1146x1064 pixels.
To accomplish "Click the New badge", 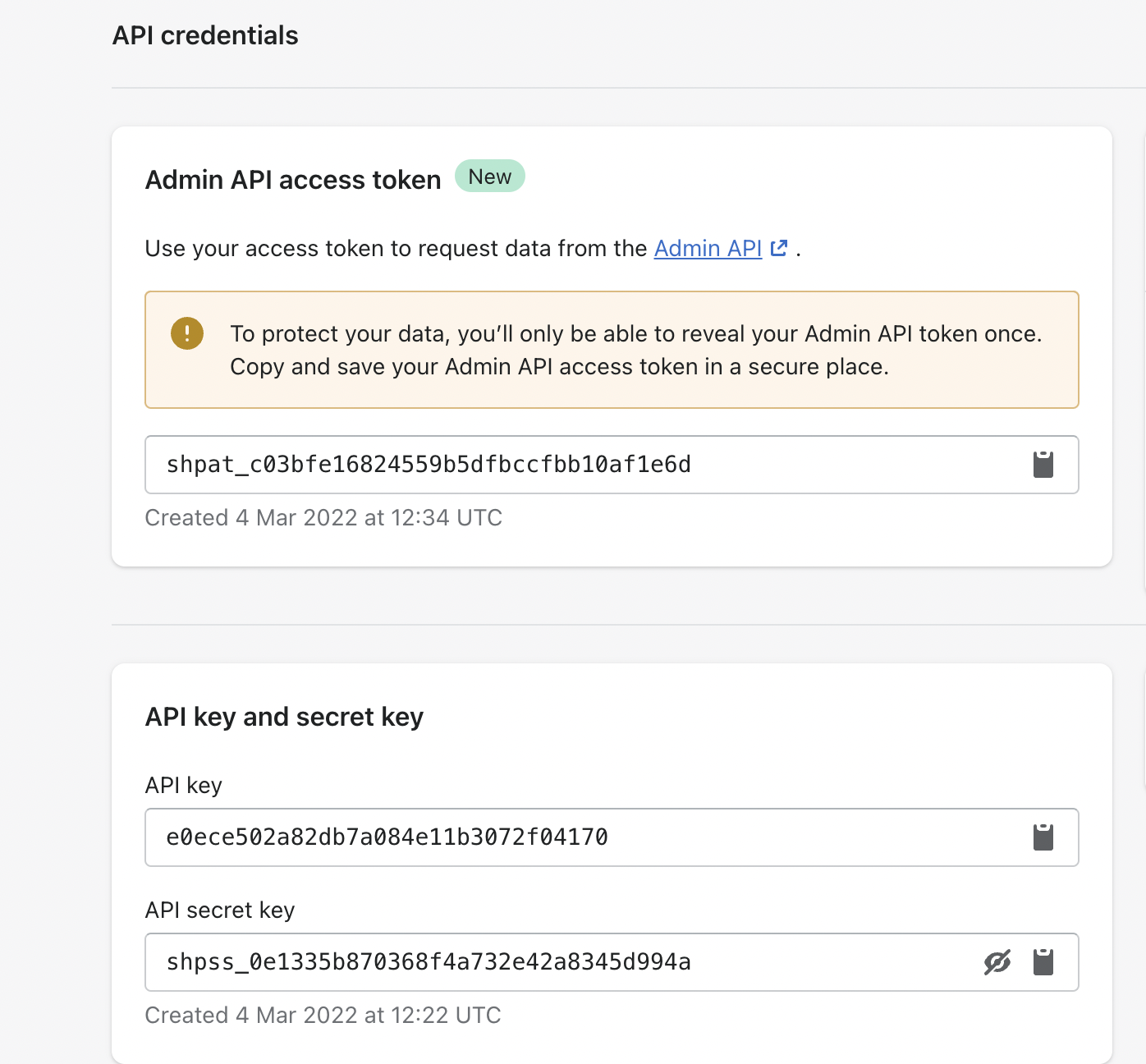I will 490,176.
